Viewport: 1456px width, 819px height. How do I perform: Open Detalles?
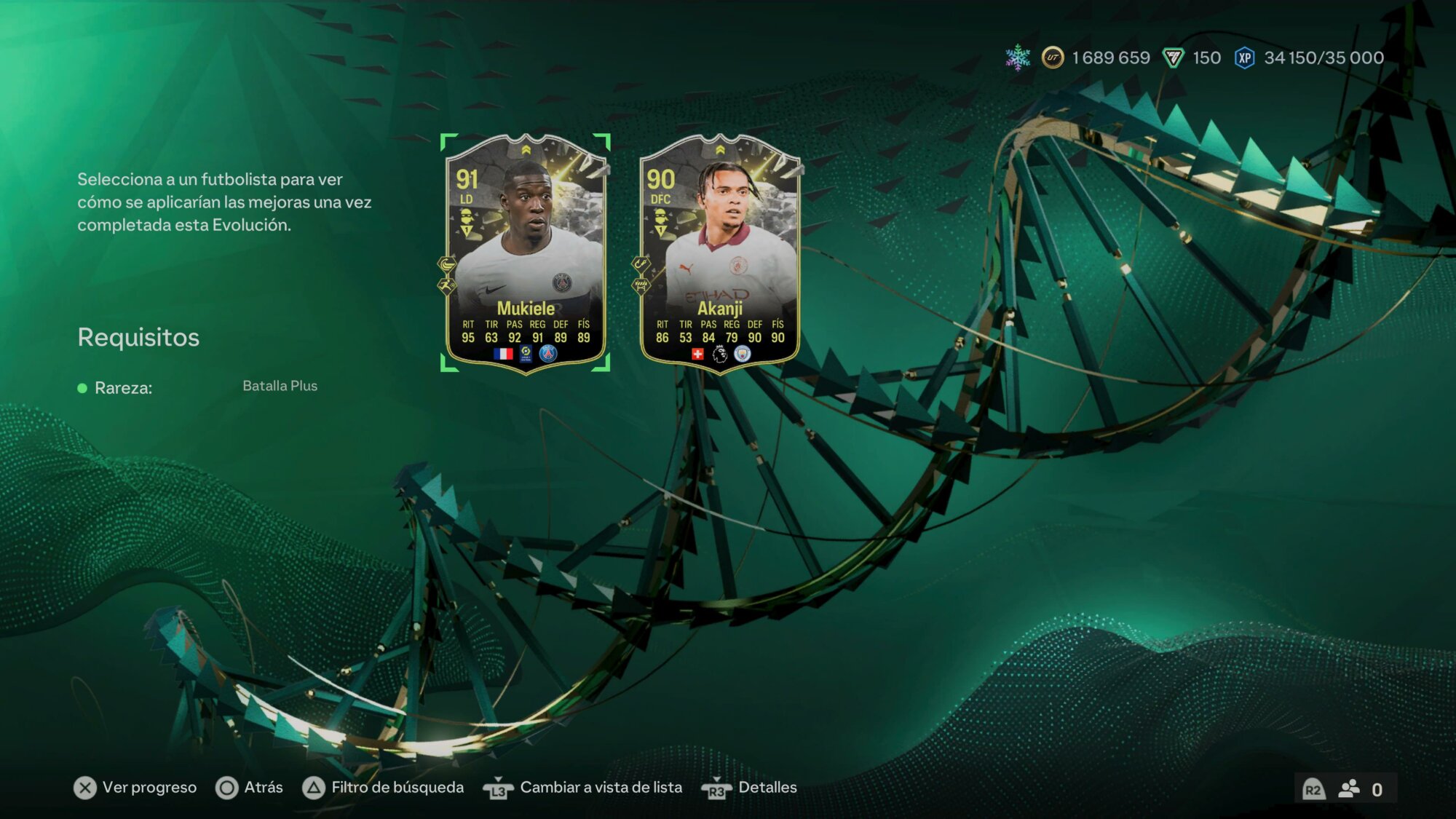pyautogui.click(x=767, y=788)
